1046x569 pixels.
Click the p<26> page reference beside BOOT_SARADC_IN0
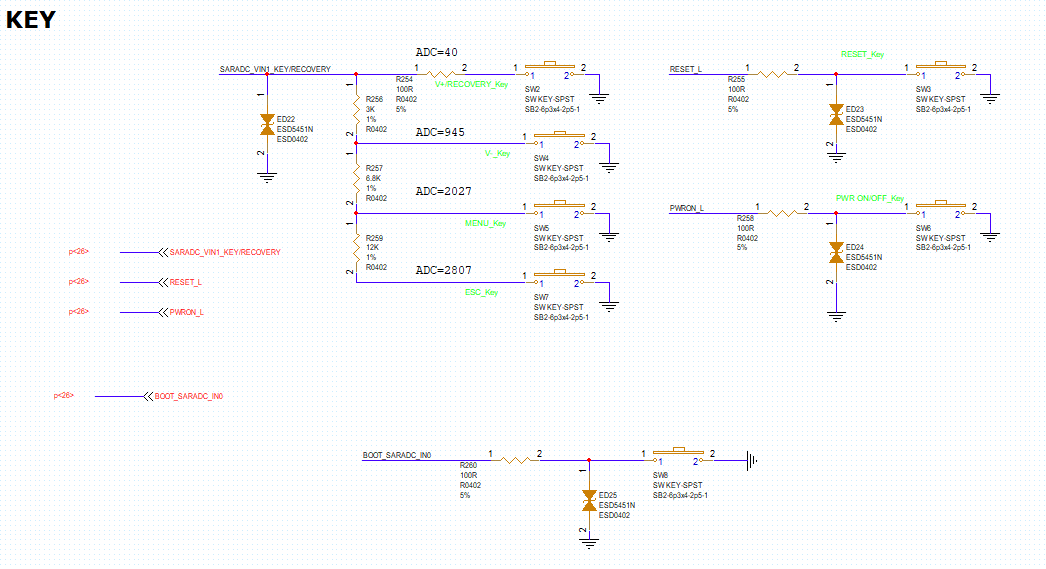[63, 396]
